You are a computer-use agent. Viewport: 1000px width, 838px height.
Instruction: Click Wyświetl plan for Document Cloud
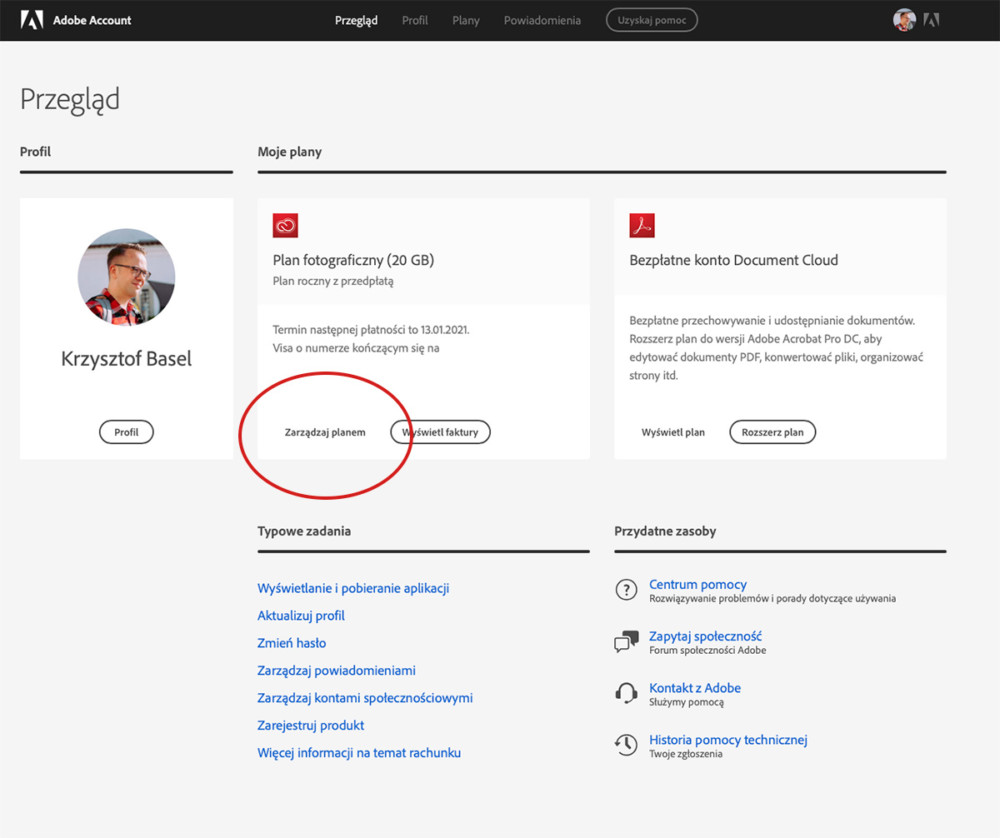[673, 432]
